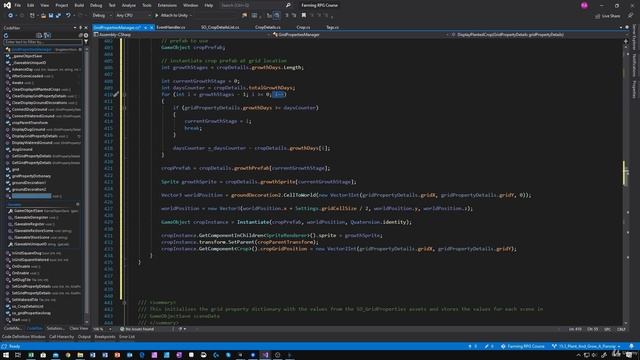Open the Breakpoints tab
This screenshot has width=640, height=360.
click(x=105, y=337)
